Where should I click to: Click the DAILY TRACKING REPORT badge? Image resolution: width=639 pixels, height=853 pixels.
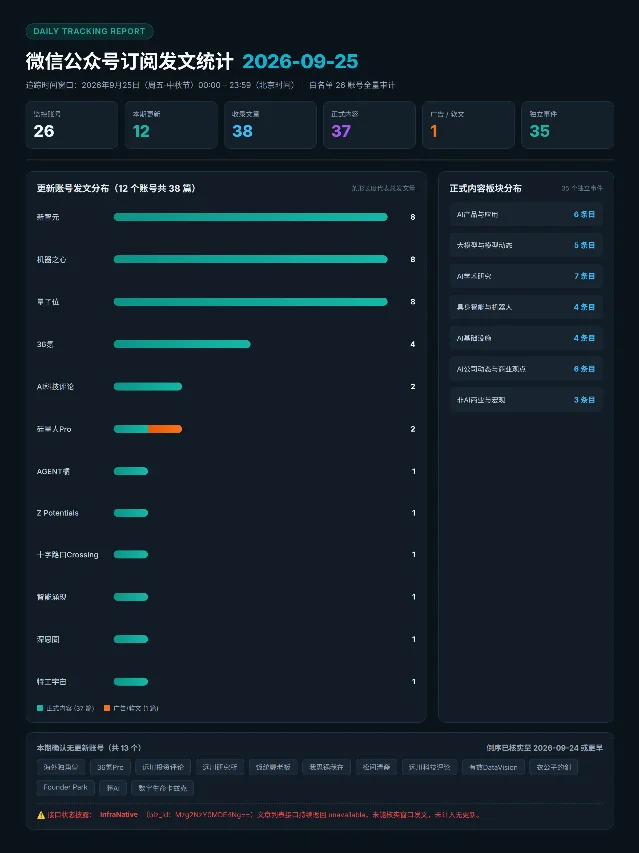tap(89, 31)
